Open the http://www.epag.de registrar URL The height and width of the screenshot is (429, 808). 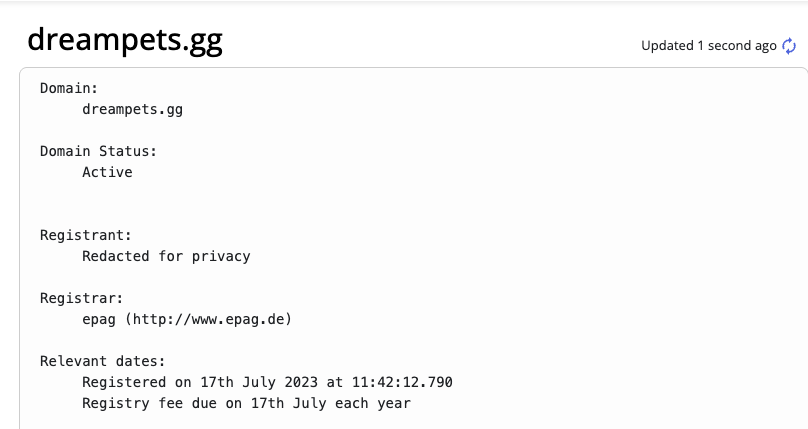tap(208, 319)
